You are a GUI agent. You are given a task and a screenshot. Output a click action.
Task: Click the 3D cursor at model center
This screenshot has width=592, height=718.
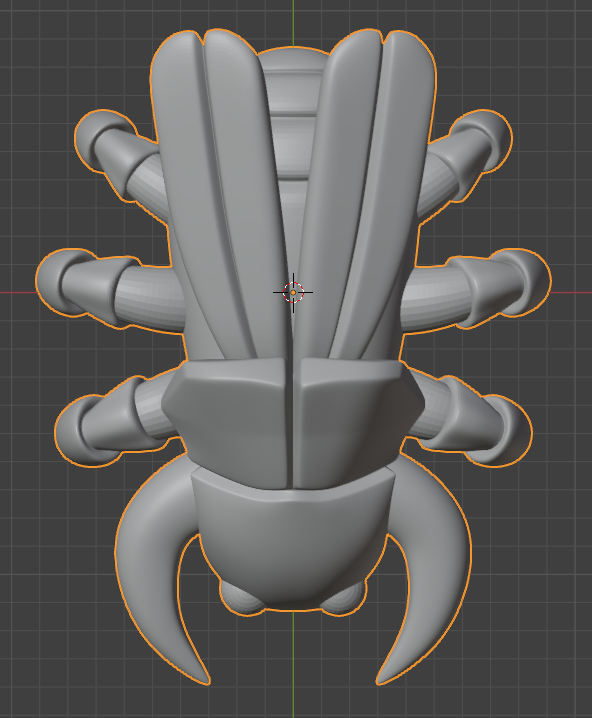click(x=293, y=292)
